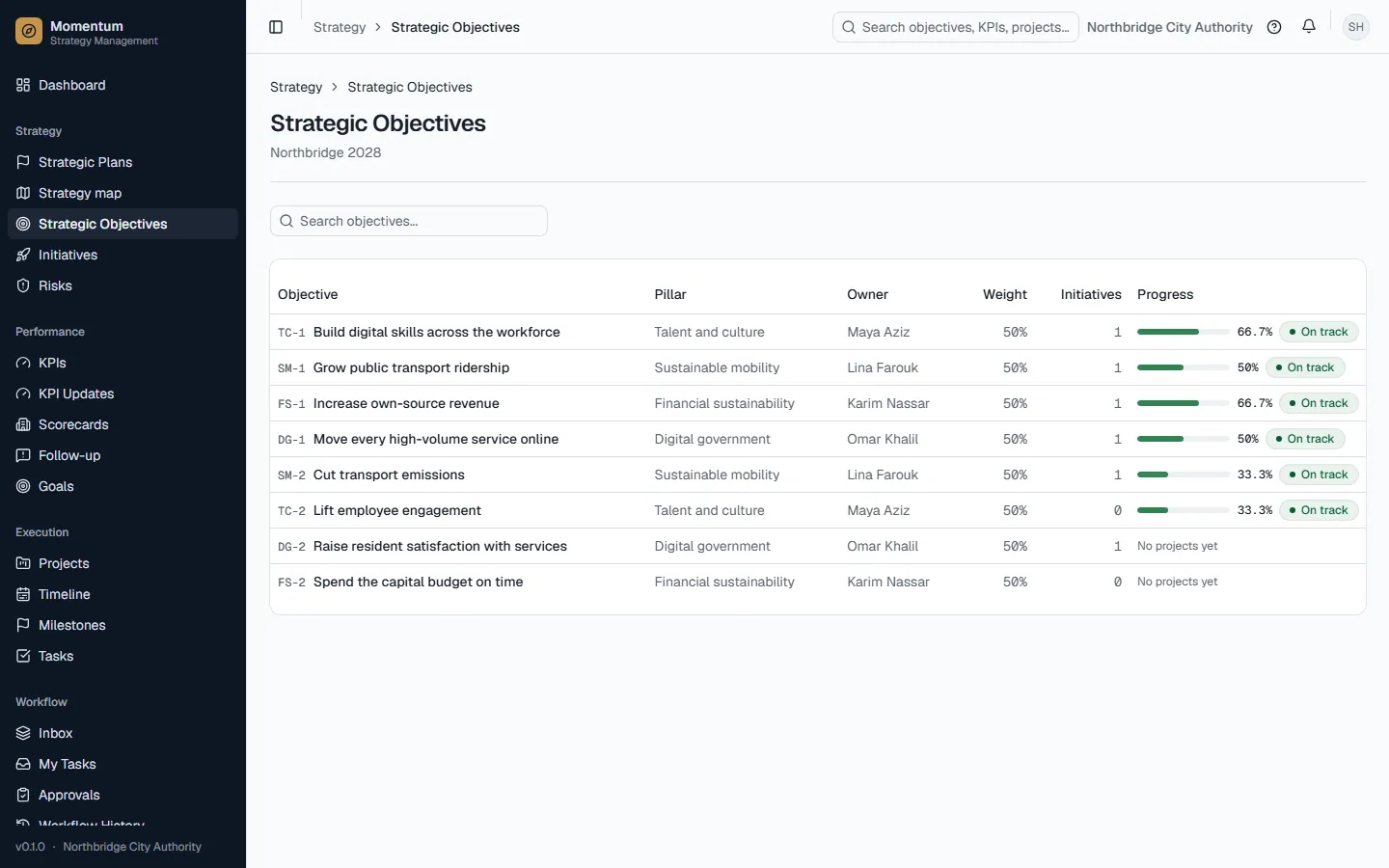Click the Strategy map icon

[23, 193]
